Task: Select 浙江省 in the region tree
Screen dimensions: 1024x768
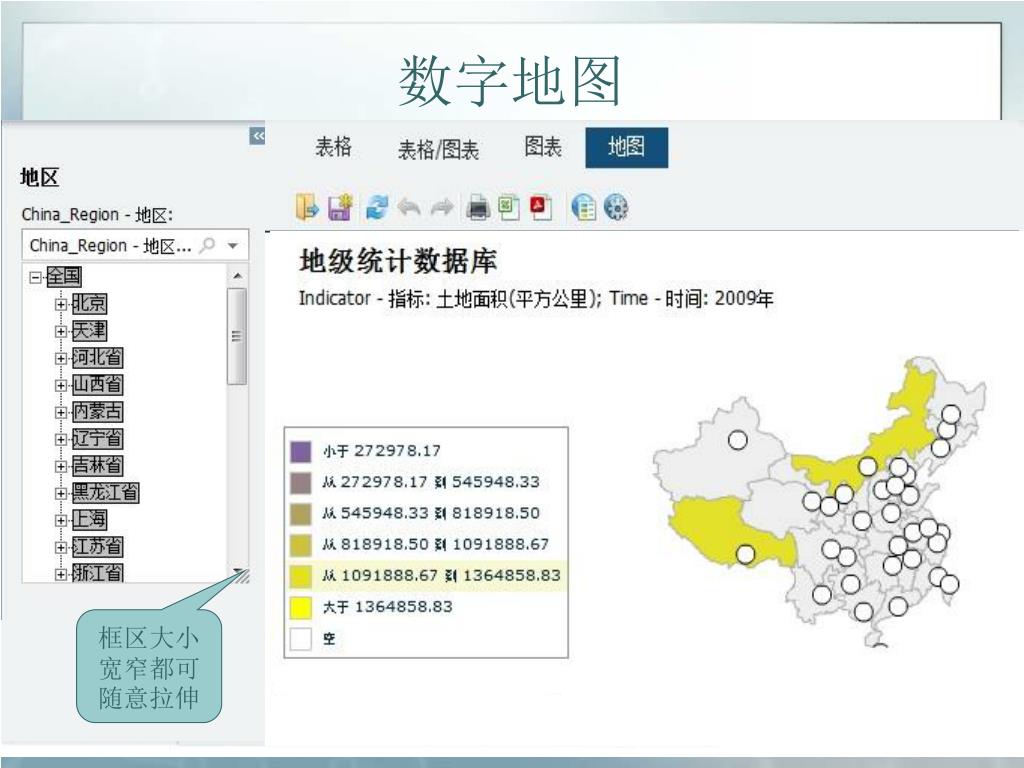Action: click(x=97, y=573)
